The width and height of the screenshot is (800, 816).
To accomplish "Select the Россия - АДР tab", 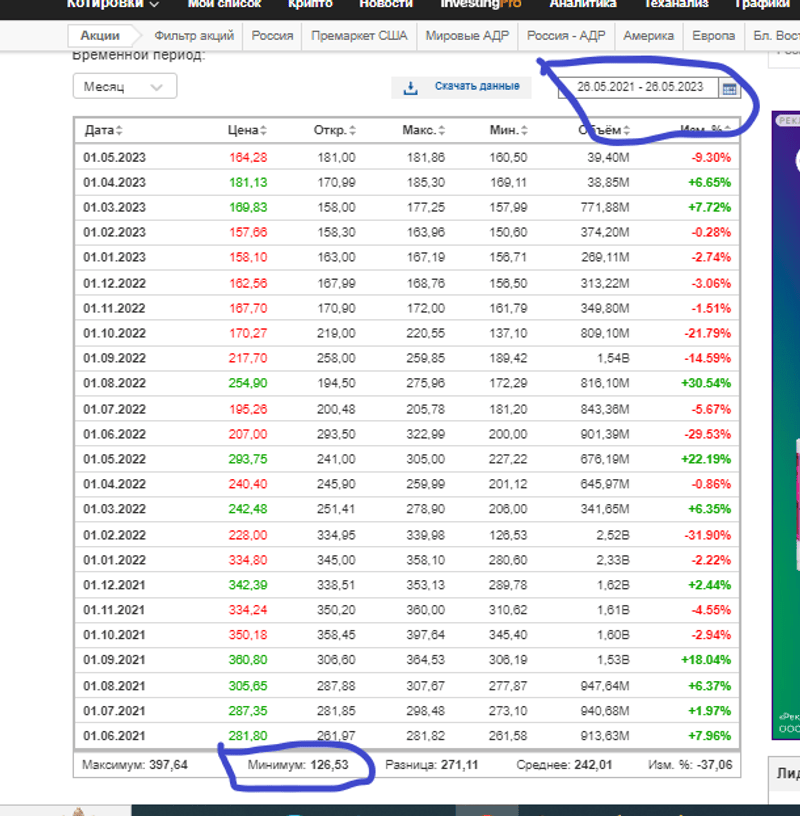I will (566, 36).
